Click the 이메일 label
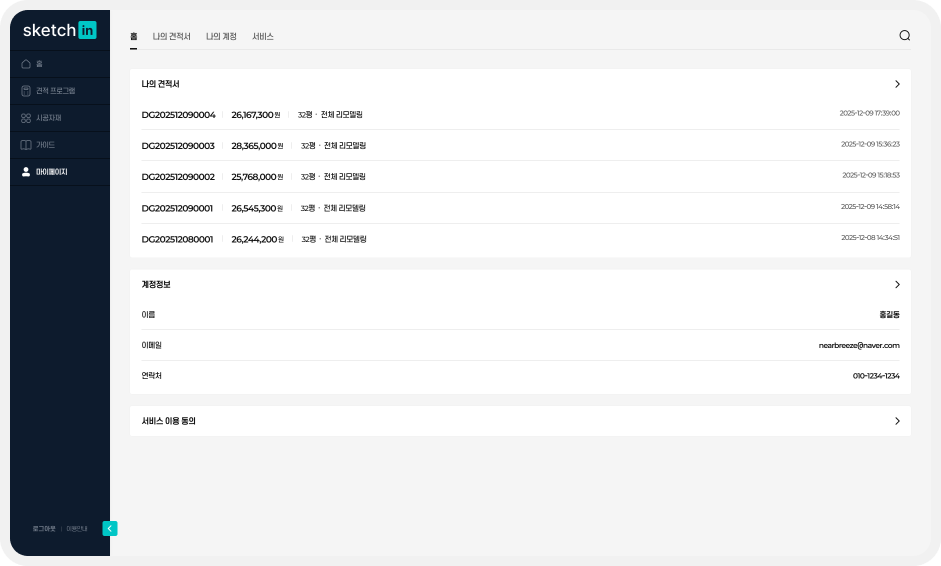 (151, 345)
